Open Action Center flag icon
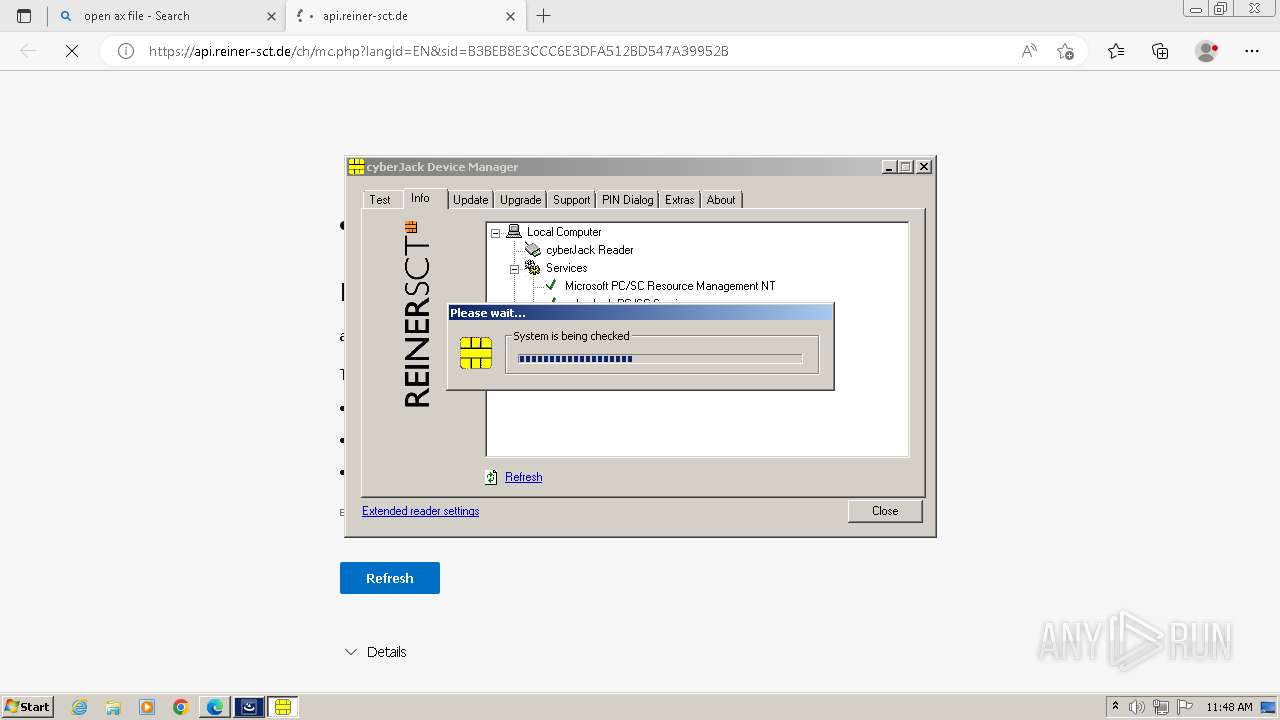This screenshot has height=720, width=1280. (1185, 707)
